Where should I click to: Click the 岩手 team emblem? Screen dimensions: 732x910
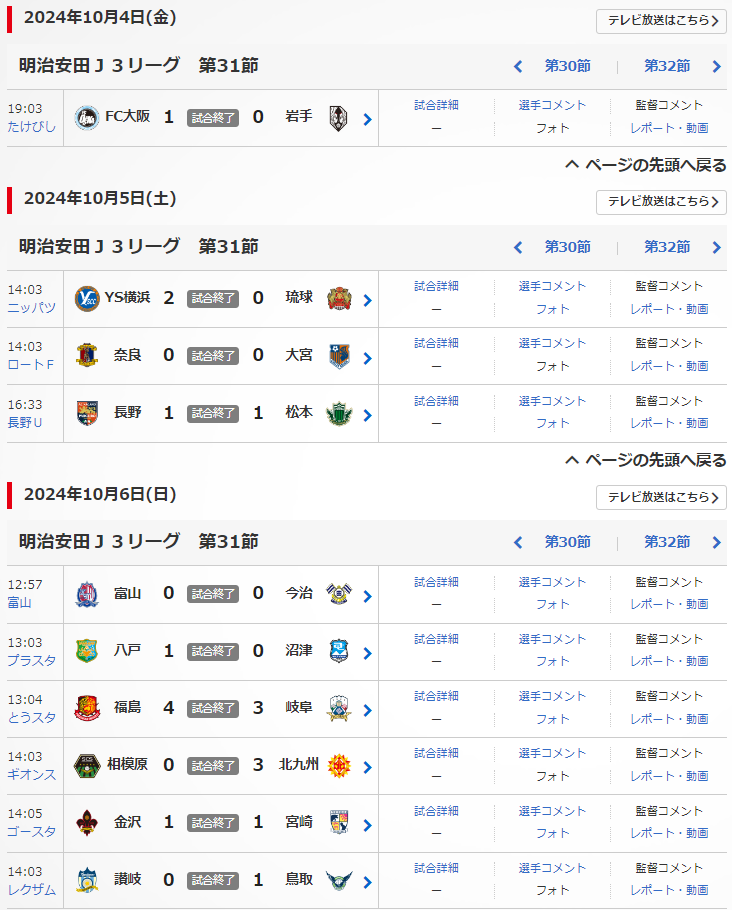[338, 117]
